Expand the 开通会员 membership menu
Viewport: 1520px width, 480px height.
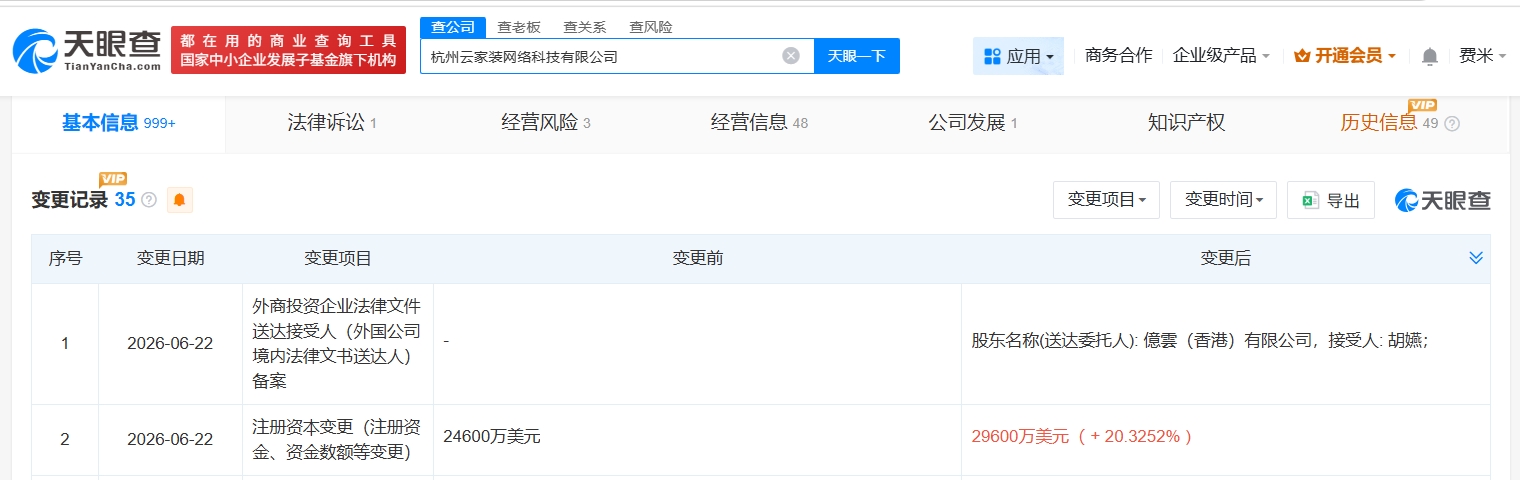click(x=1345, y=56)
